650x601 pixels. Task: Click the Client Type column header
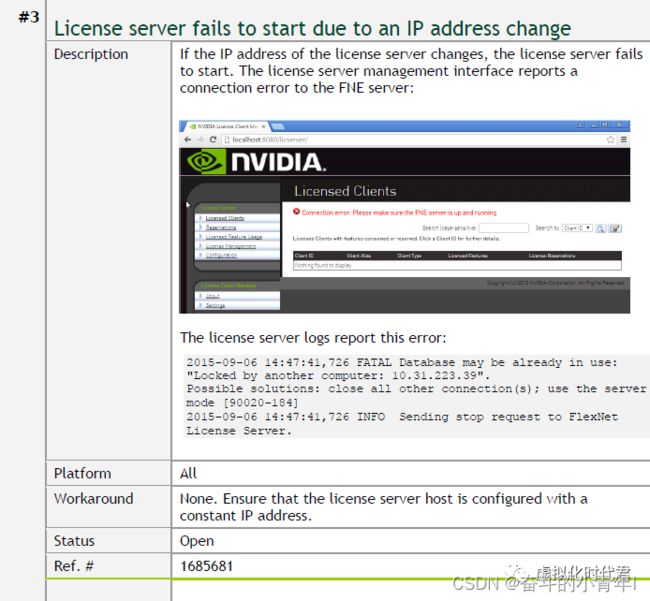tap(409, 256)
